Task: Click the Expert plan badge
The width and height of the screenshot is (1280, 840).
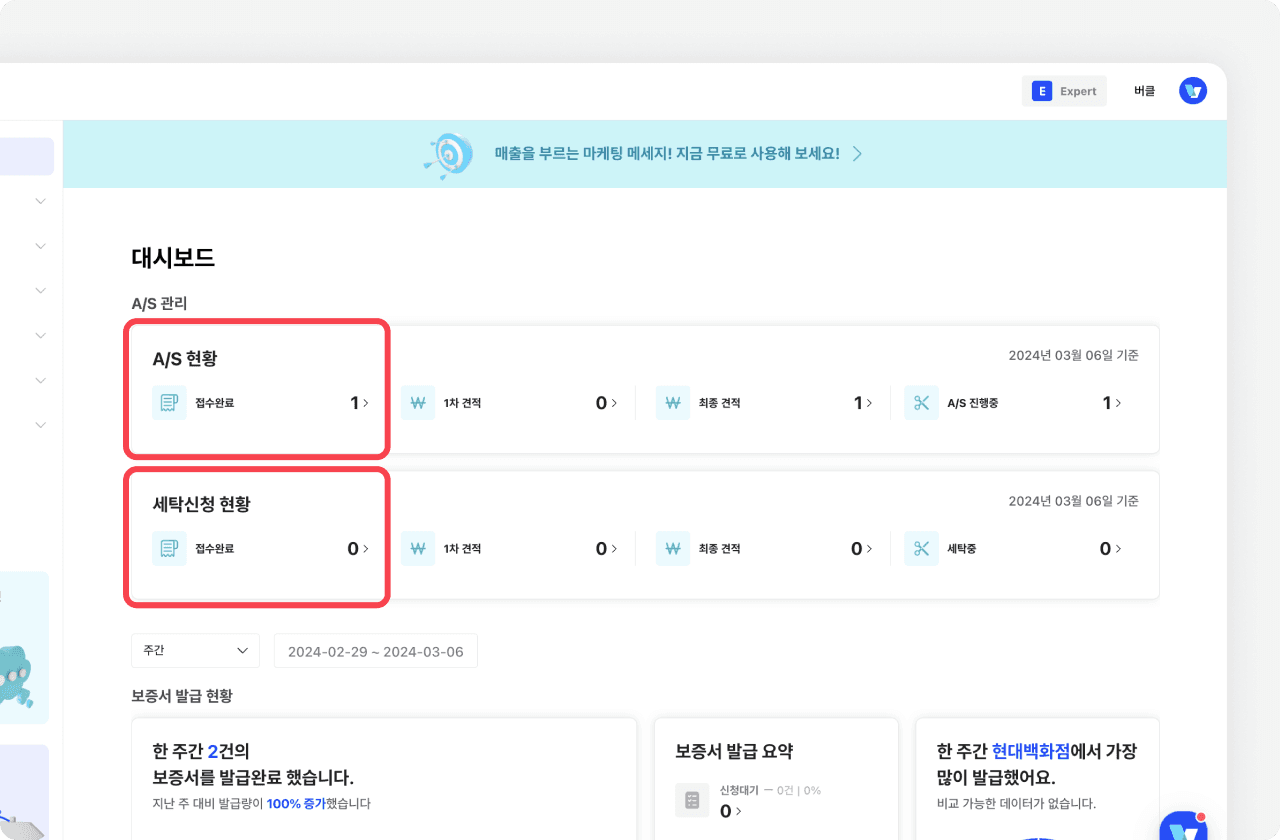Action: 1064,91
